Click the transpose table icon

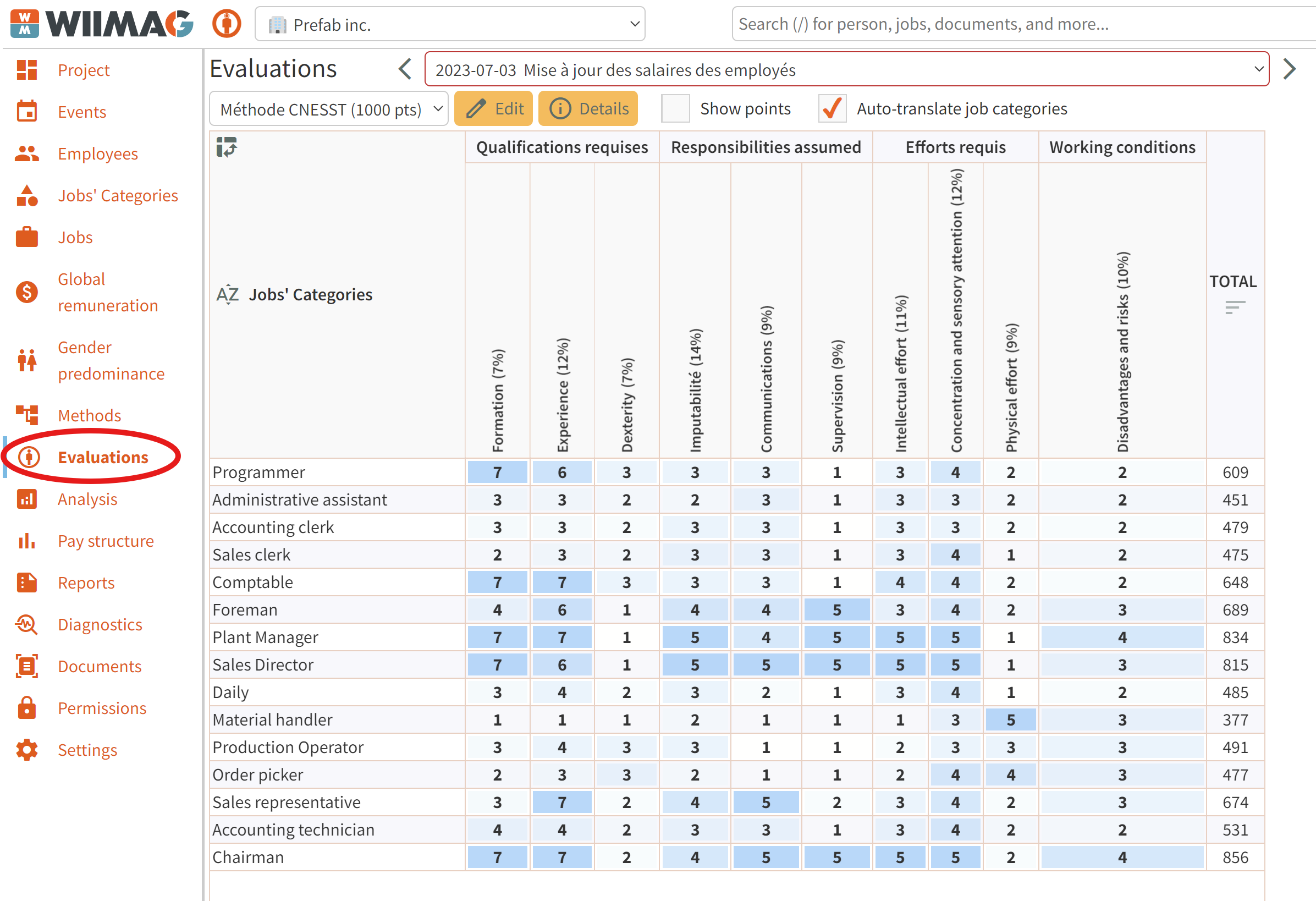pyautogui.click(x=227, y=147)
